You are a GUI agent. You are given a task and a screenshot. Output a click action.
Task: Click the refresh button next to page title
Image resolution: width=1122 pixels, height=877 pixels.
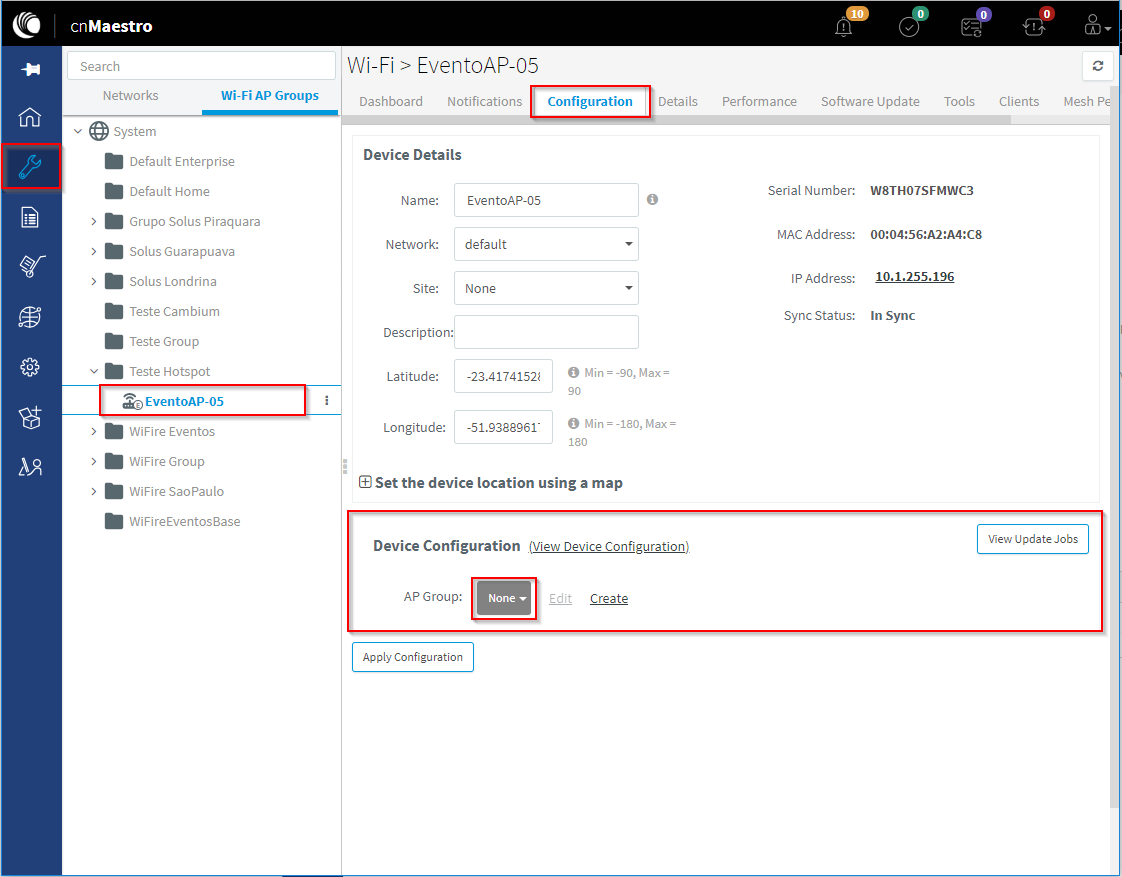[1098, 66]
